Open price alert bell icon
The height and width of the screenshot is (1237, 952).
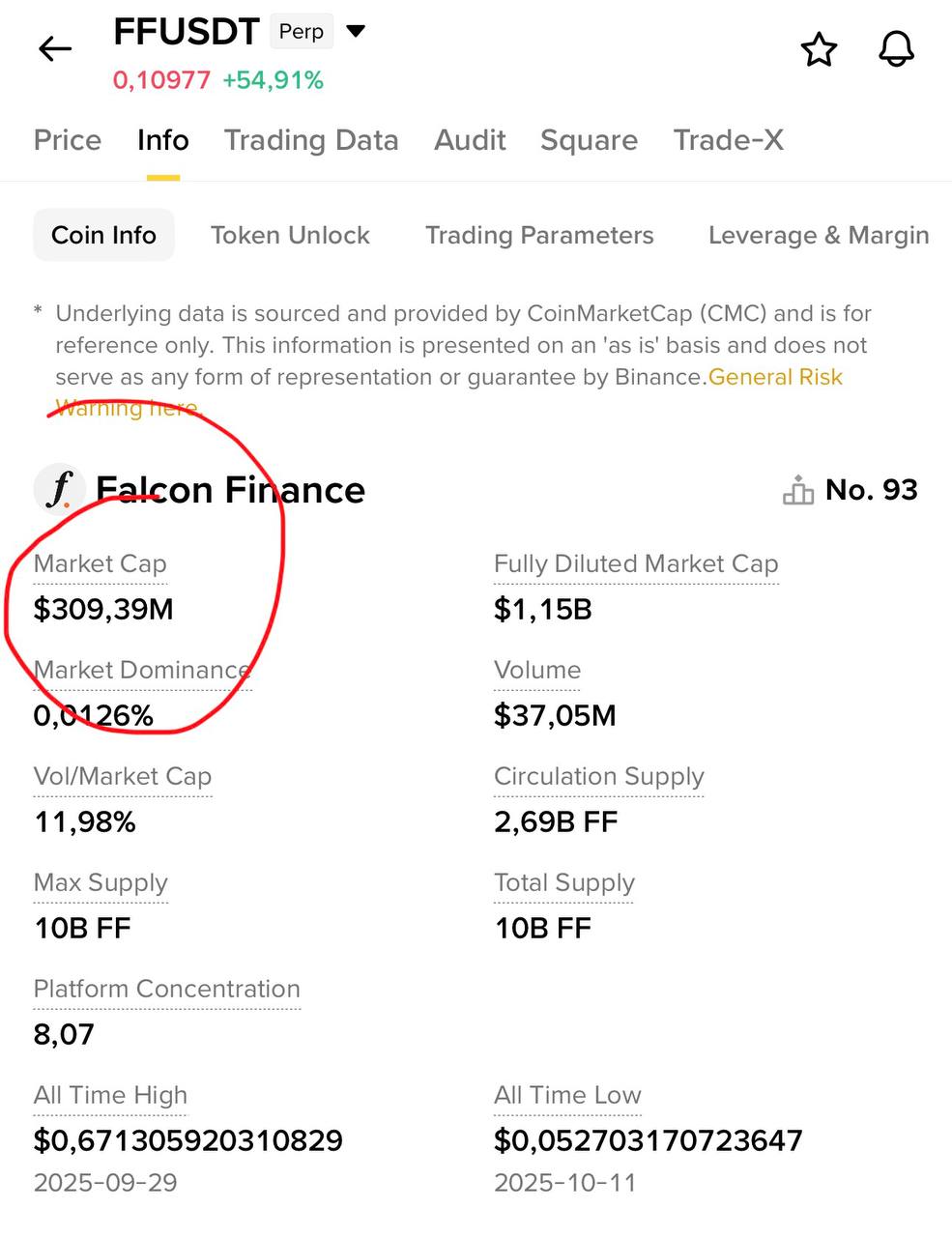pos(896,48)
